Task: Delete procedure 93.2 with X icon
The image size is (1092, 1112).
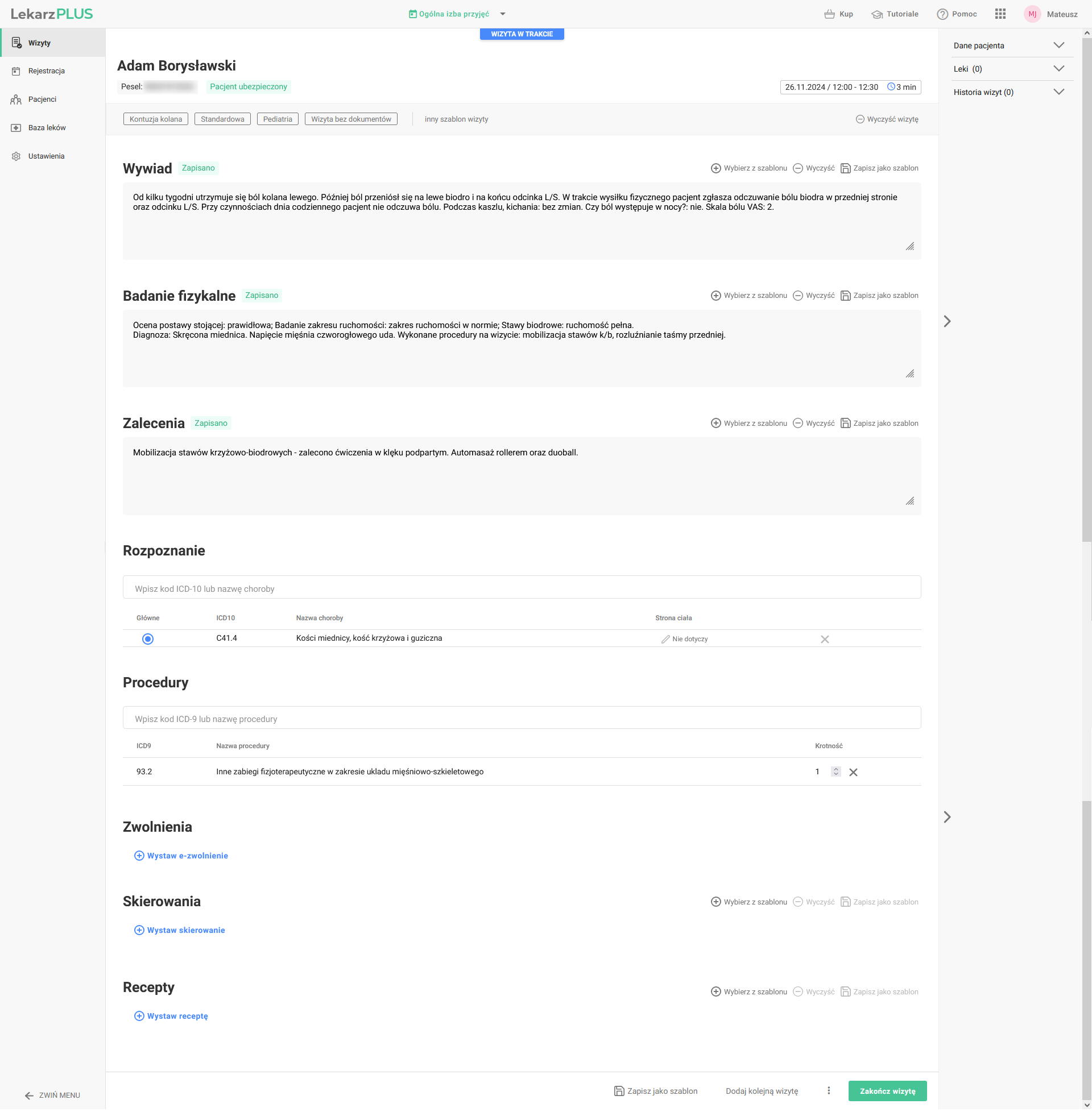Action: (854, 773)
